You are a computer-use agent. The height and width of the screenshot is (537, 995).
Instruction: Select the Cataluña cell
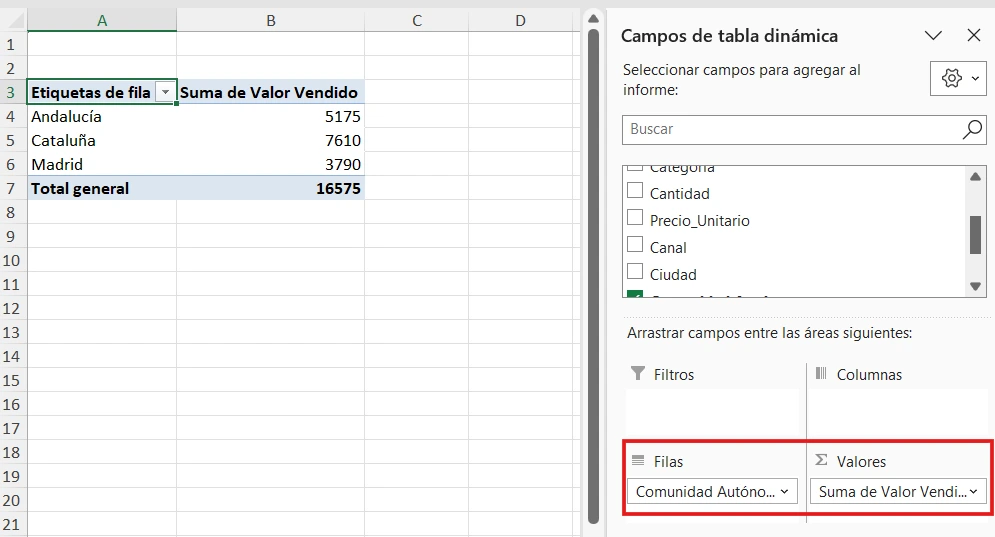[102, 140]
